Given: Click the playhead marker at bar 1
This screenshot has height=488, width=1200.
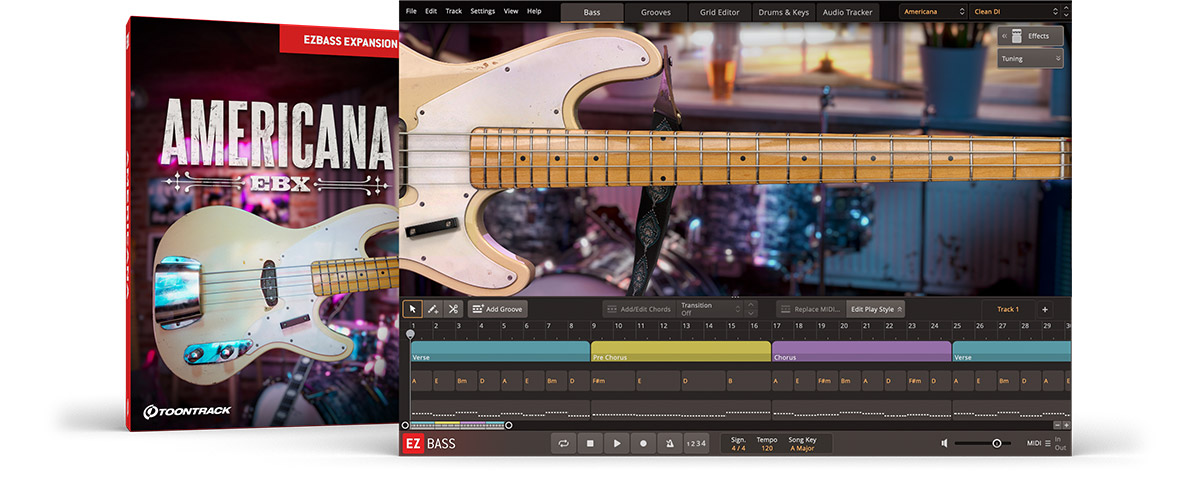Looking at the screenshot, I should 410,334.
